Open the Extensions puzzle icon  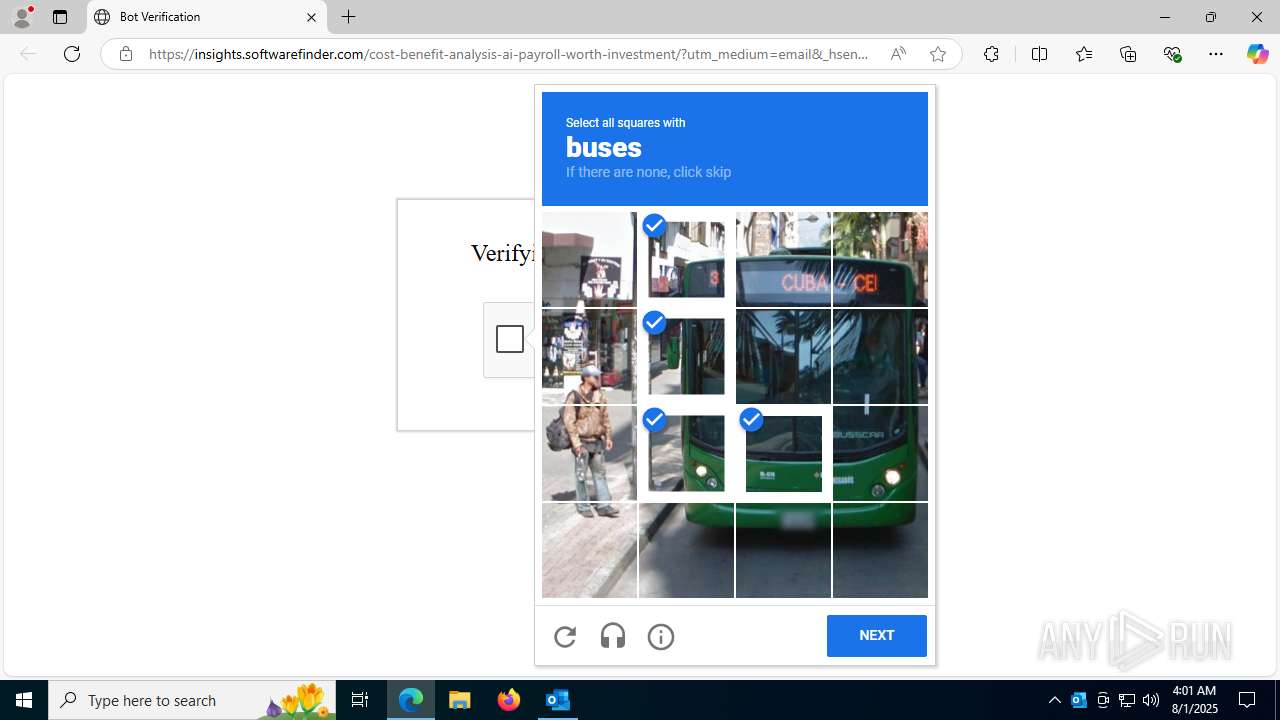click(991, 54)
